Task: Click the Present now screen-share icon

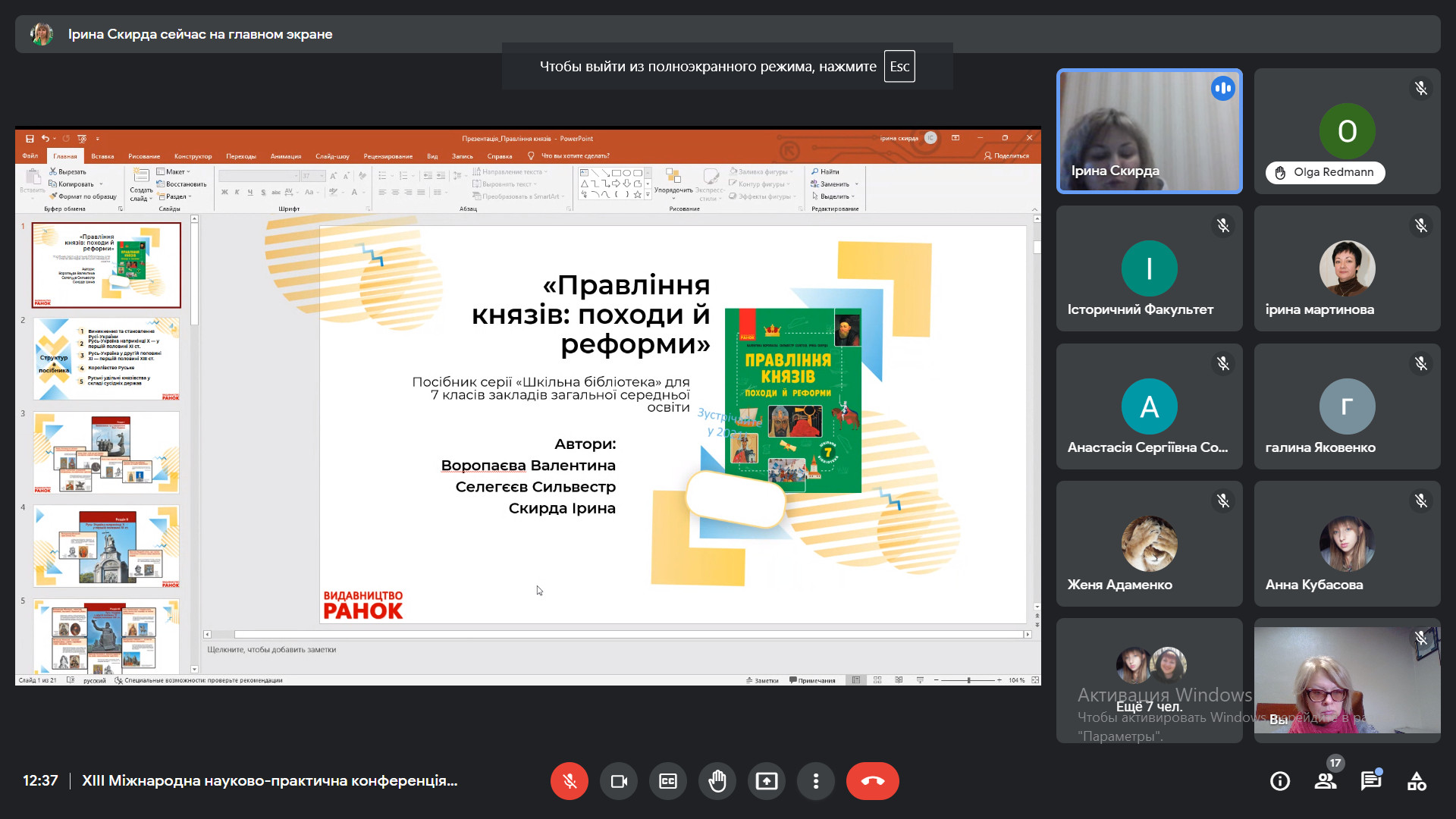Action: 767,781
